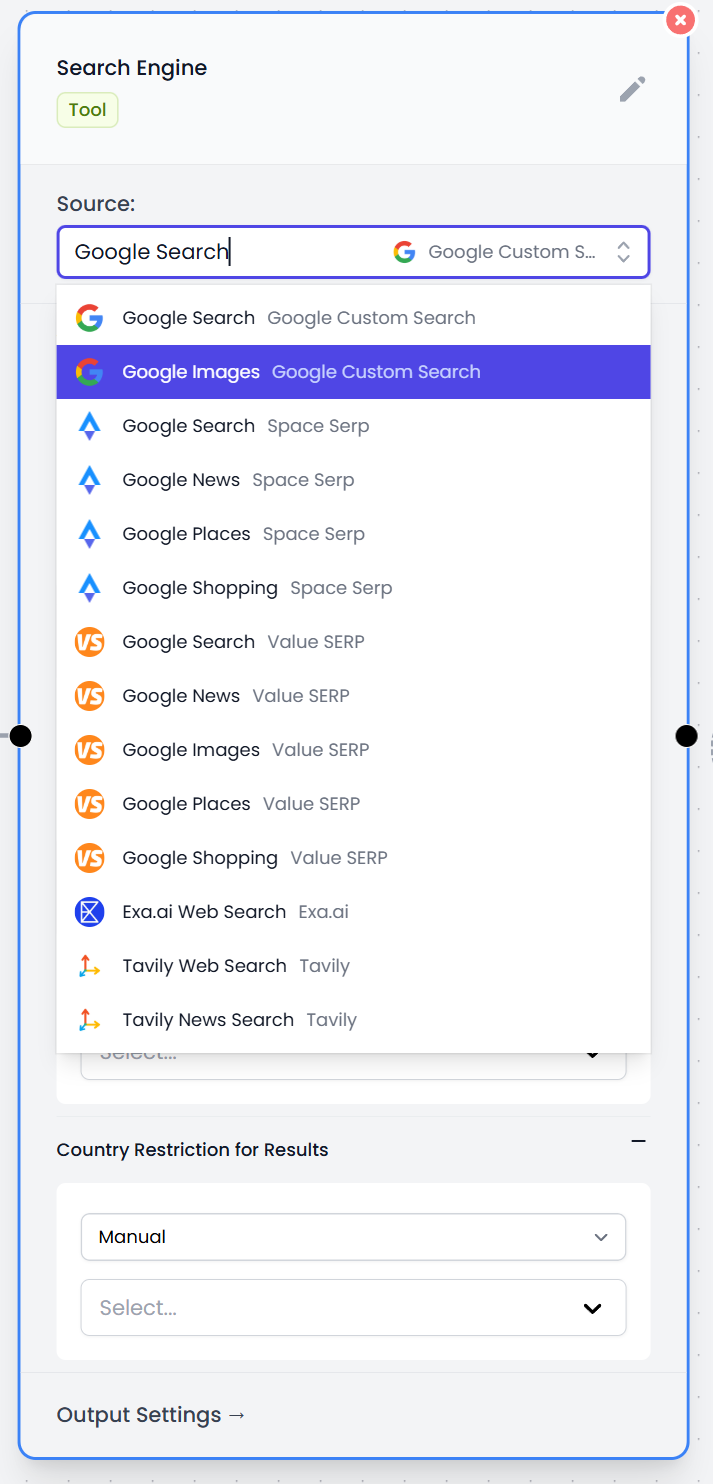
Task: Click the Value SERP icon beside Google Images
Action: (x=89, y=750)
